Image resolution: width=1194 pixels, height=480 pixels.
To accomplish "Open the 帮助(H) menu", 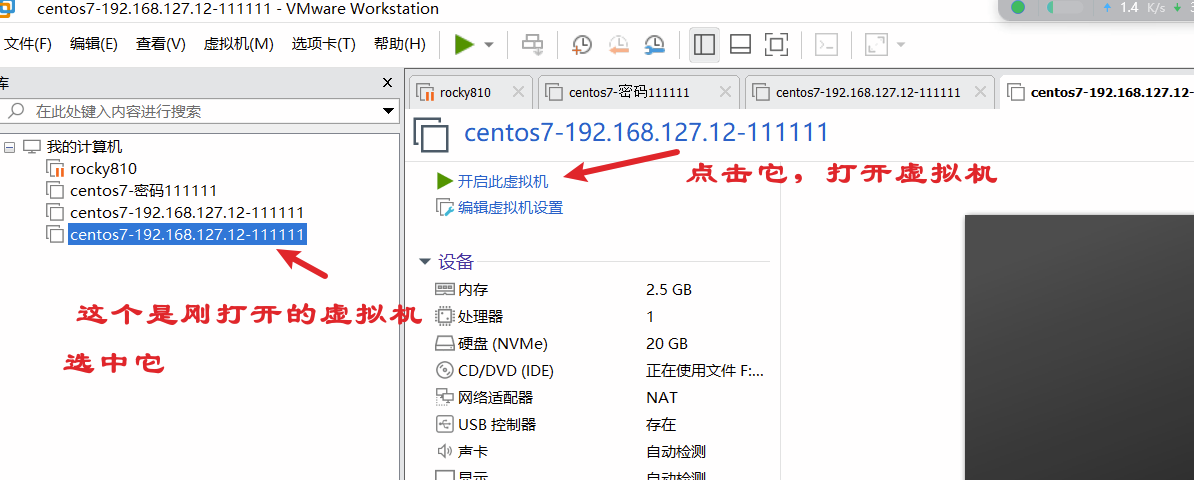I will click(400, 44).
